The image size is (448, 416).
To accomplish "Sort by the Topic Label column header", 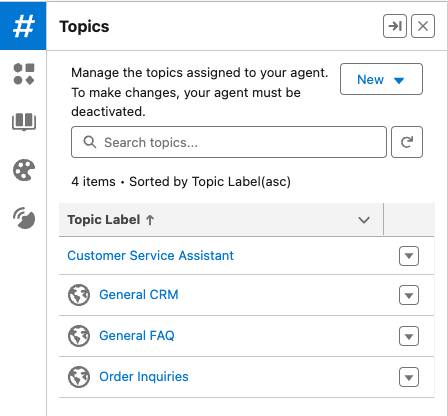I will pos(110,220).
